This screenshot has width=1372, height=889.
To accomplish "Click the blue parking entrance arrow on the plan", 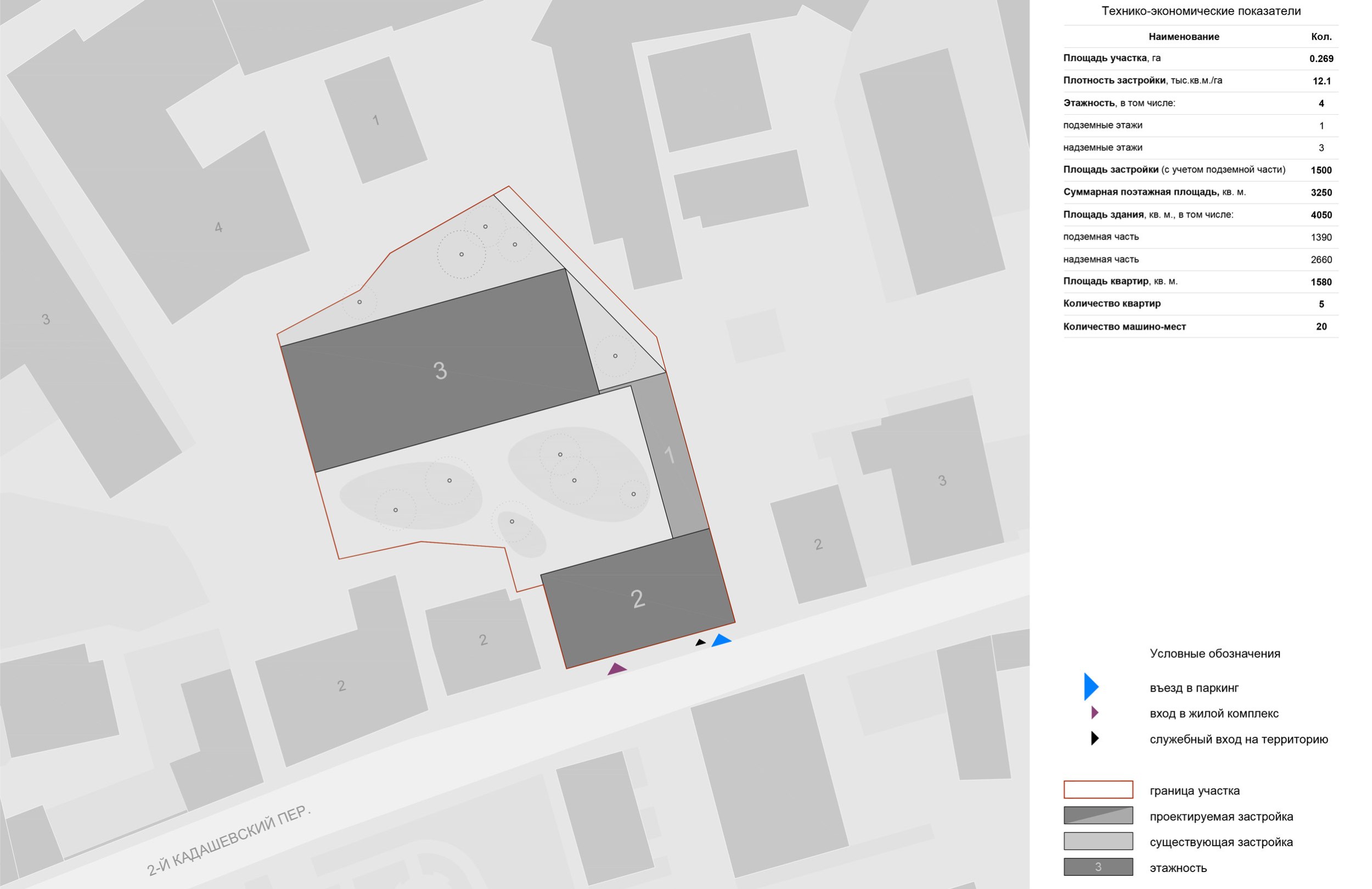I will [721, 640].
